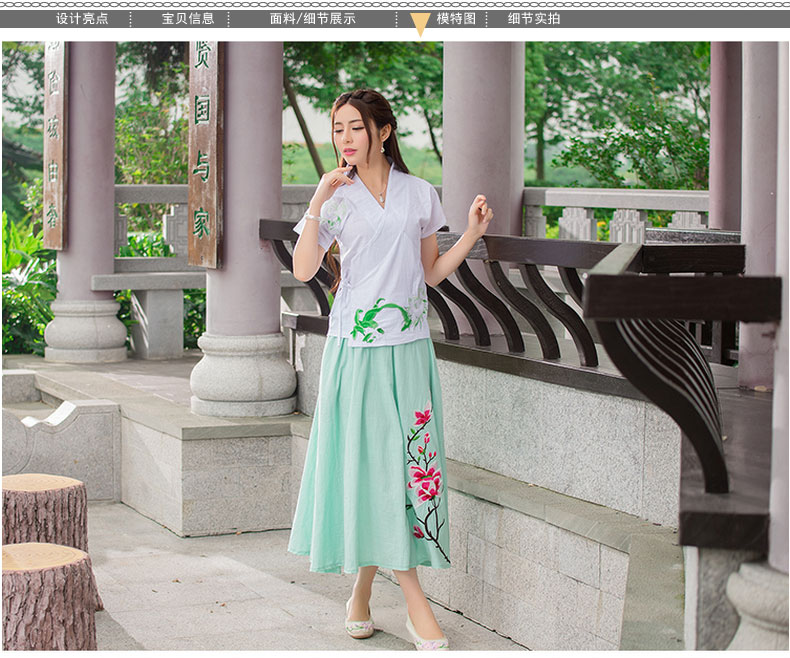
Task: Open the 细节实拍 tab
Action: 534,19
